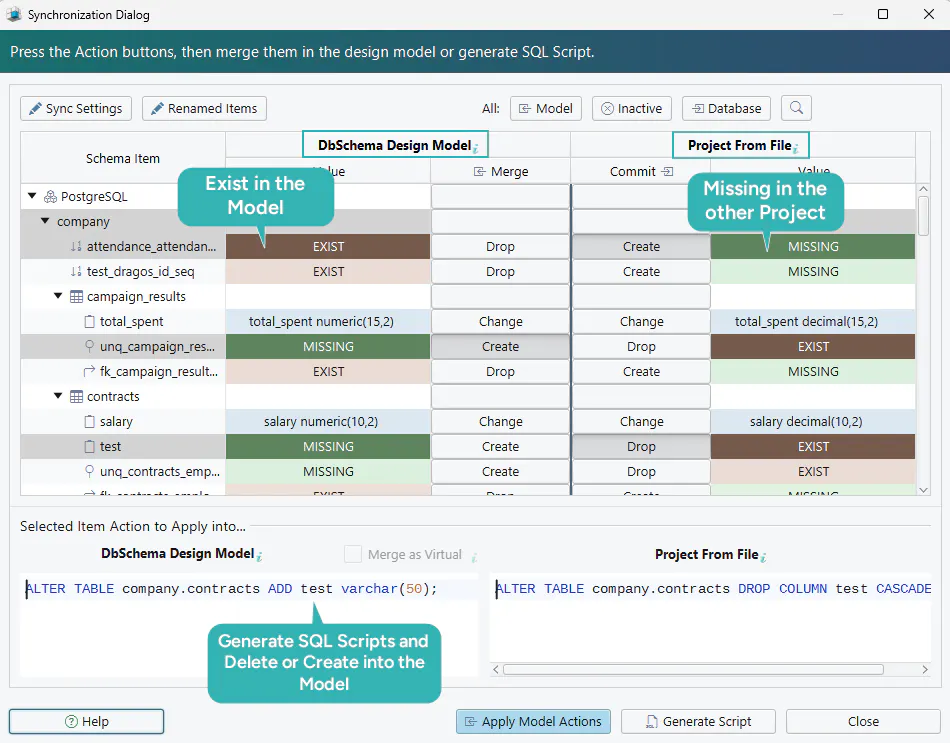The image size is (950, 743).
Task: Open Sync Settings
Action: coord(76,108)
